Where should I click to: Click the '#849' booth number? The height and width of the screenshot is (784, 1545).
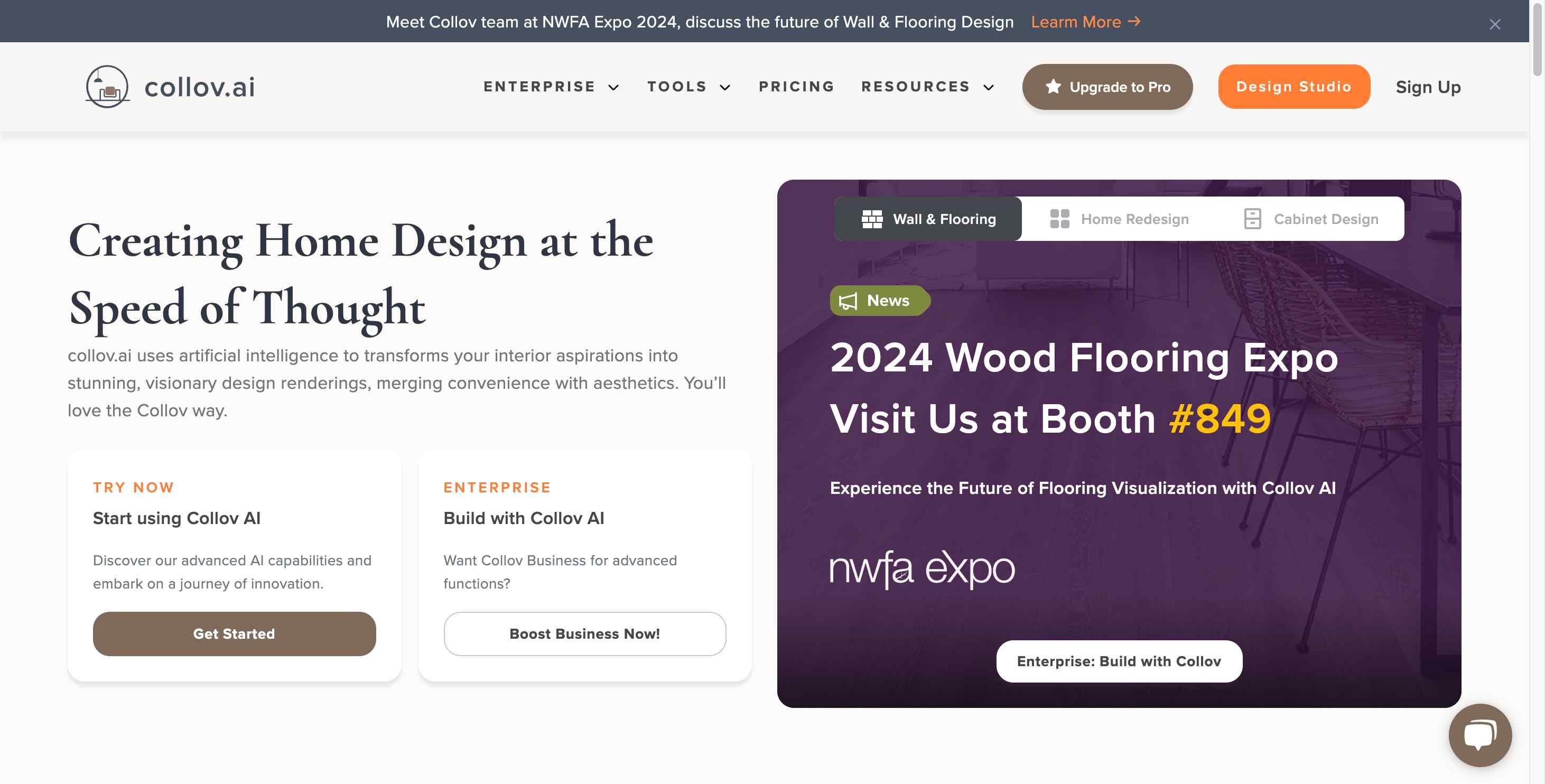click(x=1220, y=418)
